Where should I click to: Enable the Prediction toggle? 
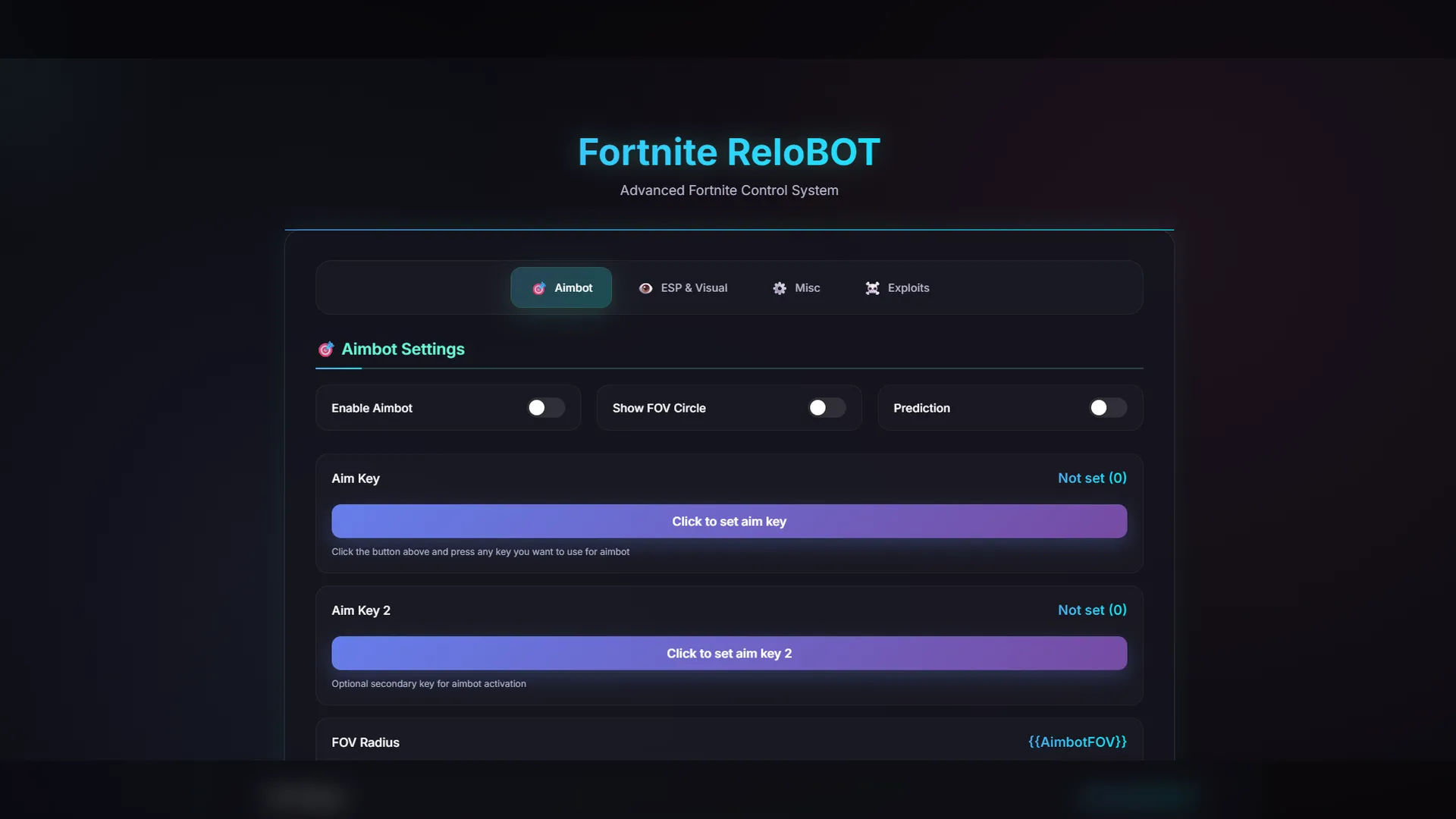point(1107,408)
